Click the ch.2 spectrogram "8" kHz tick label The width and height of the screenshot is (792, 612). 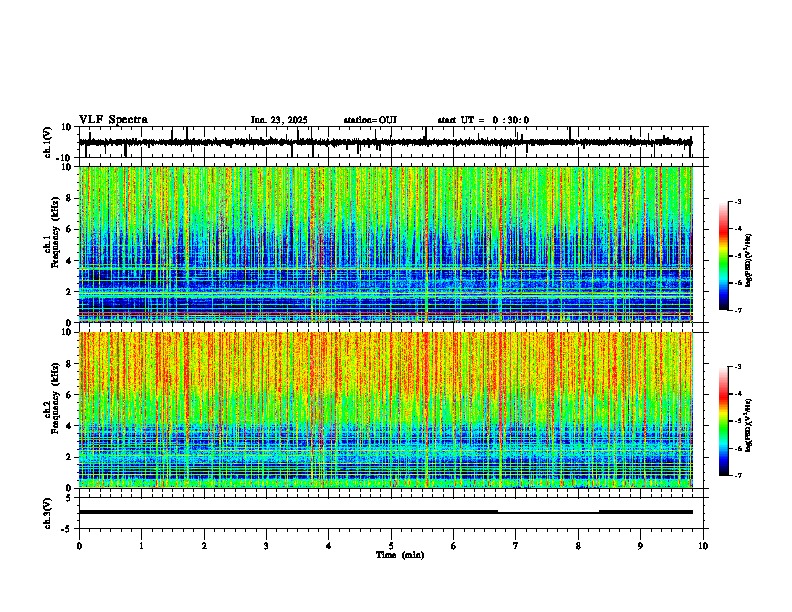(x=70, y=364)
